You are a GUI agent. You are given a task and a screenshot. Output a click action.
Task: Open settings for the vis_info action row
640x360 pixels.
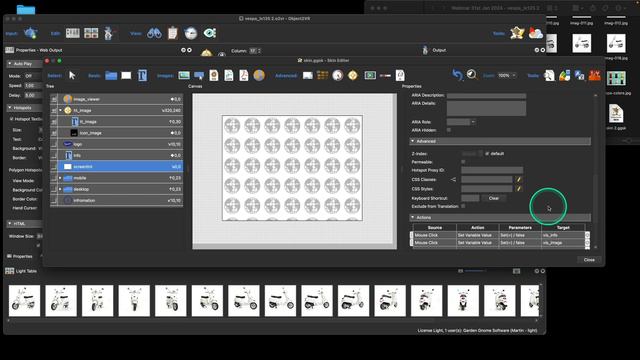point(587,235)
